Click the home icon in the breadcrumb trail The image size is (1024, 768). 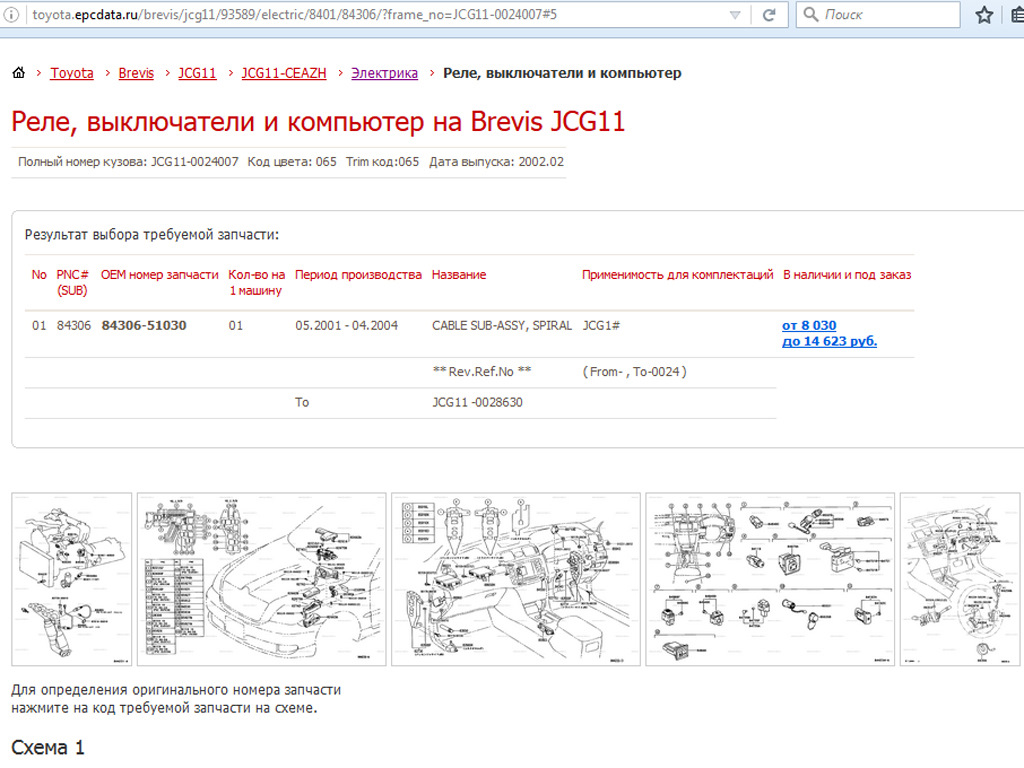point(18,72)
